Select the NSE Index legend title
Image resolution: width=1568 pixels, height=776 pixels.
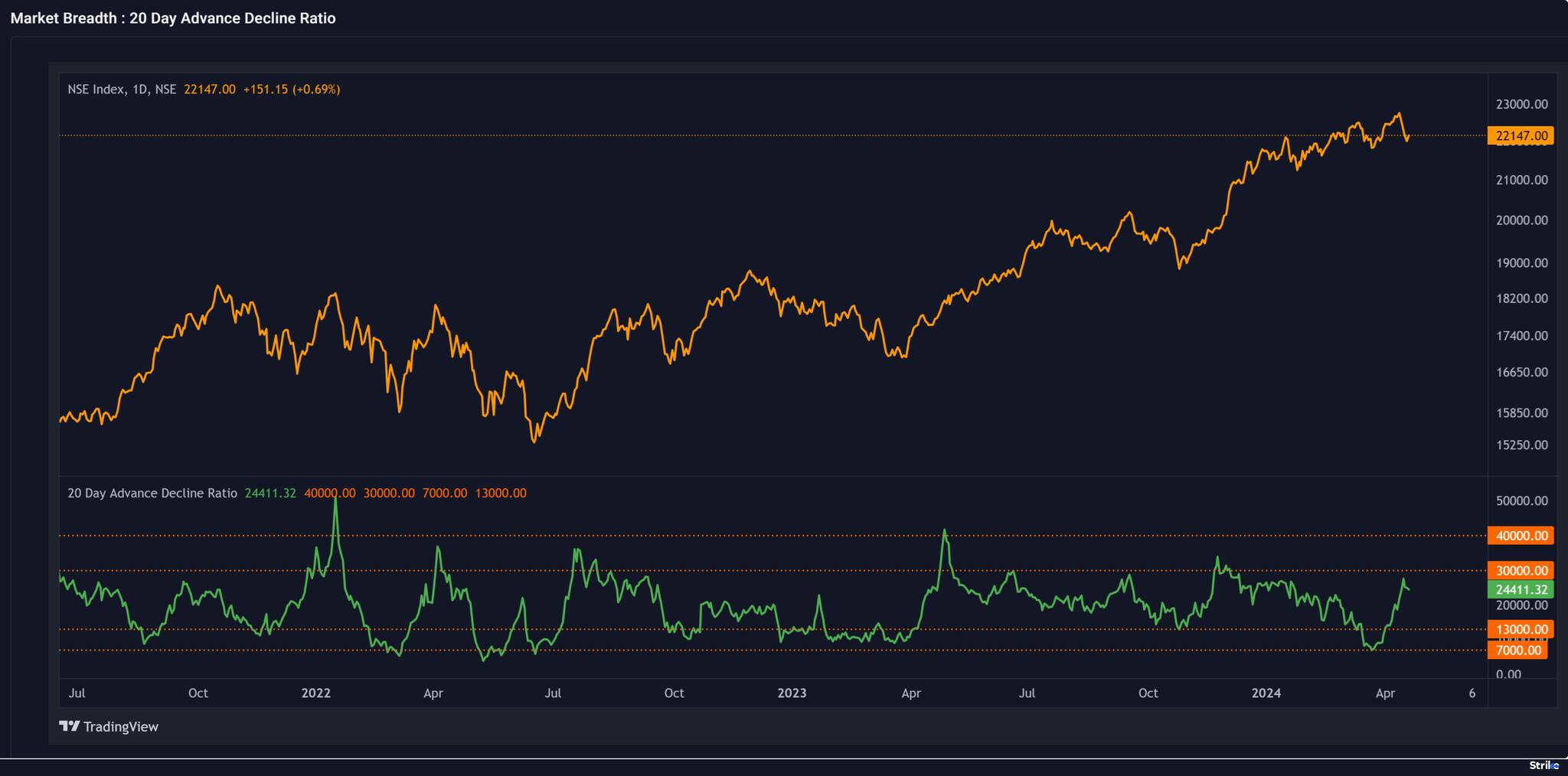click(122, 90)
